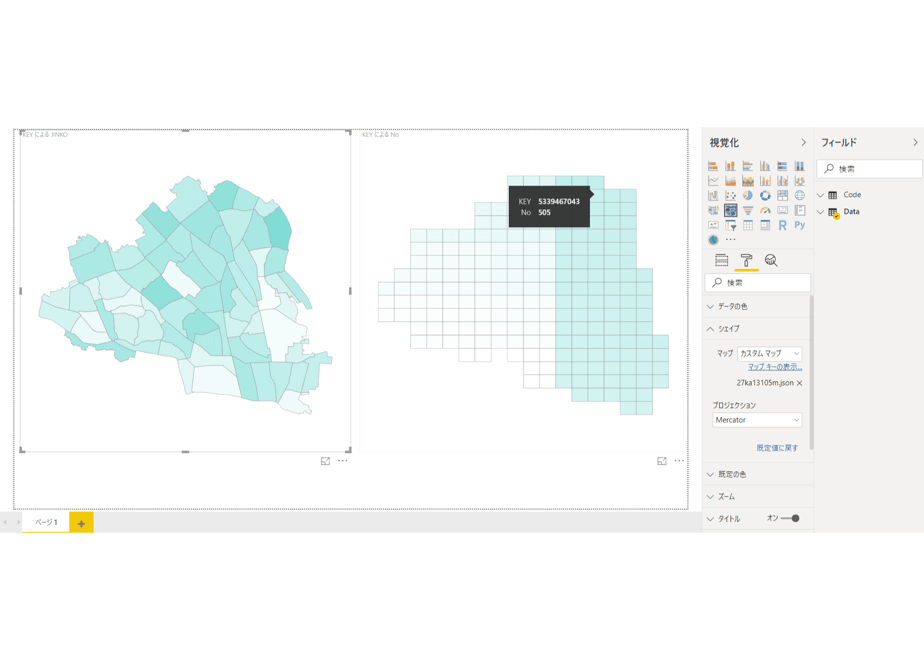
Task: Select the stacked bar chart visual
Action: point(713,166)
